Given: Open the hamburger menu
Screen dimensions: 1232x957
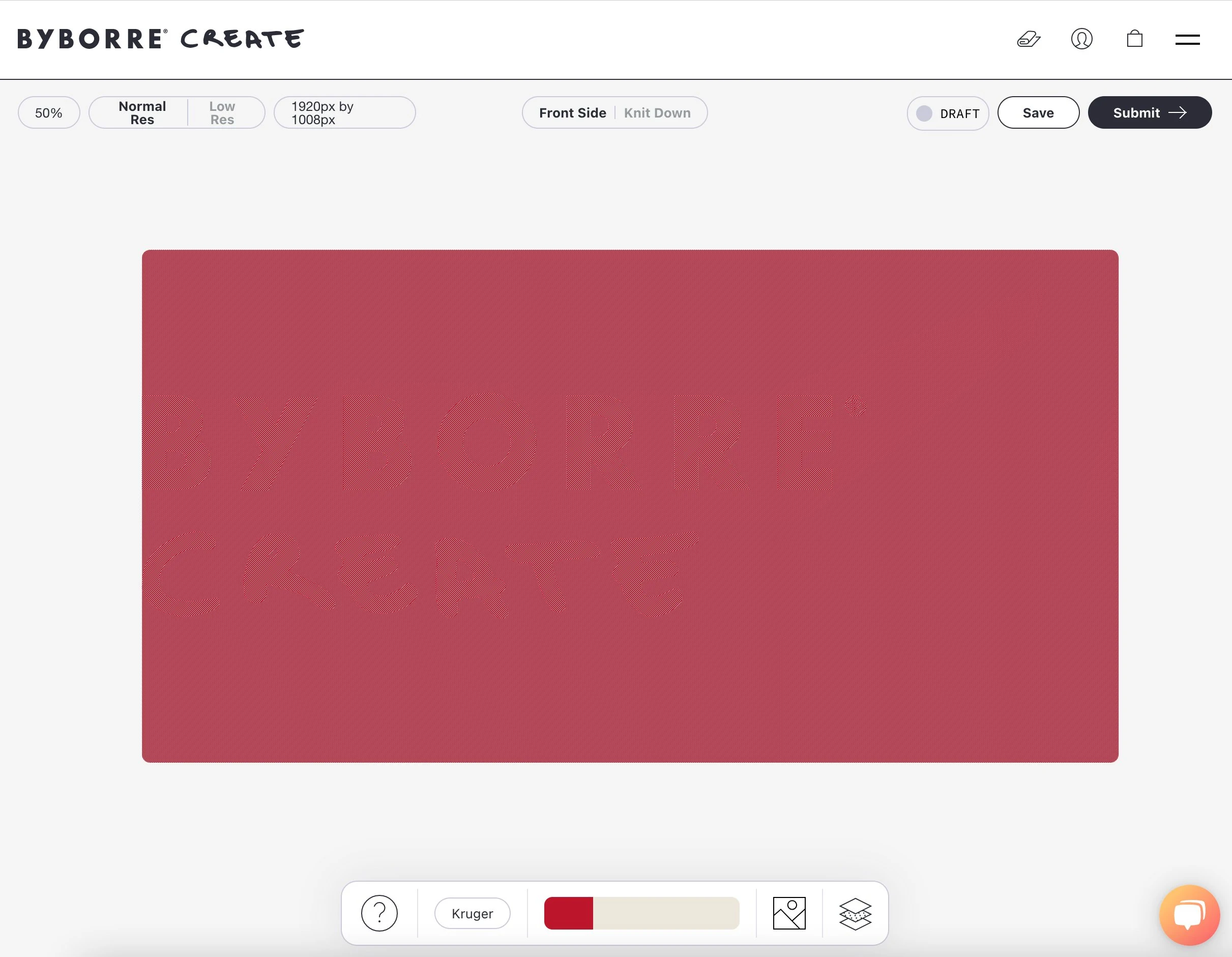Looking at the screenshot, I should click(x=1187, y=40).
